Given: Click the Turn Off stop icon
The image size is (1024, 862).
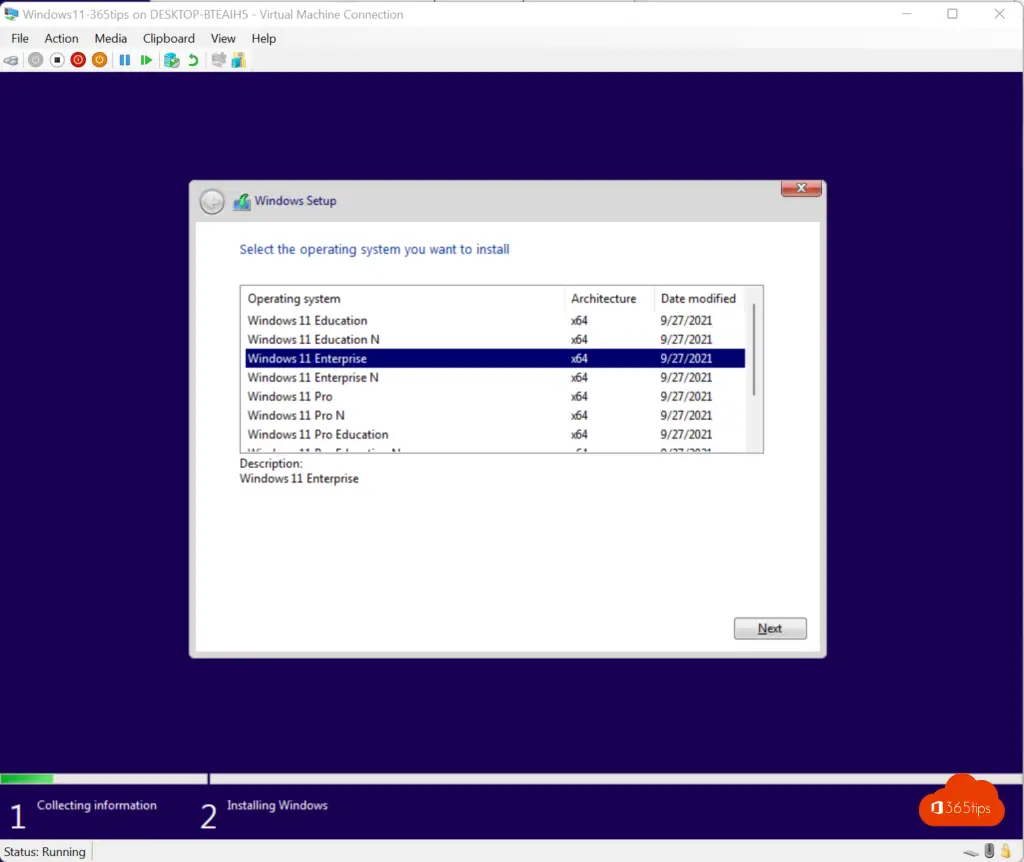Looking at the screenshot, I should pos(57,60).
